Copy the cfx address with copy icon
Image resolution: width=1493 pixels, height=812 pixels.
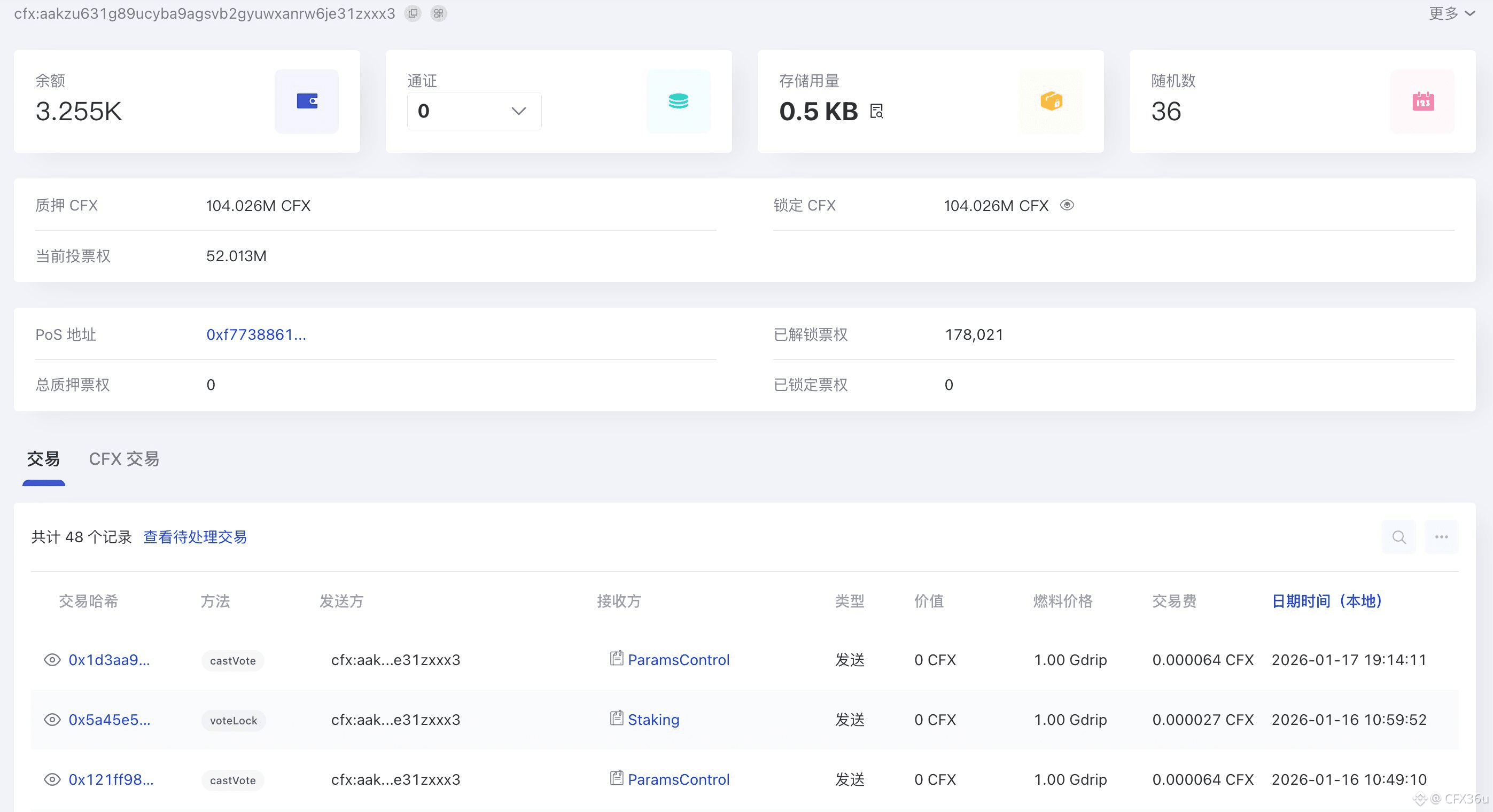coord(413,13)
